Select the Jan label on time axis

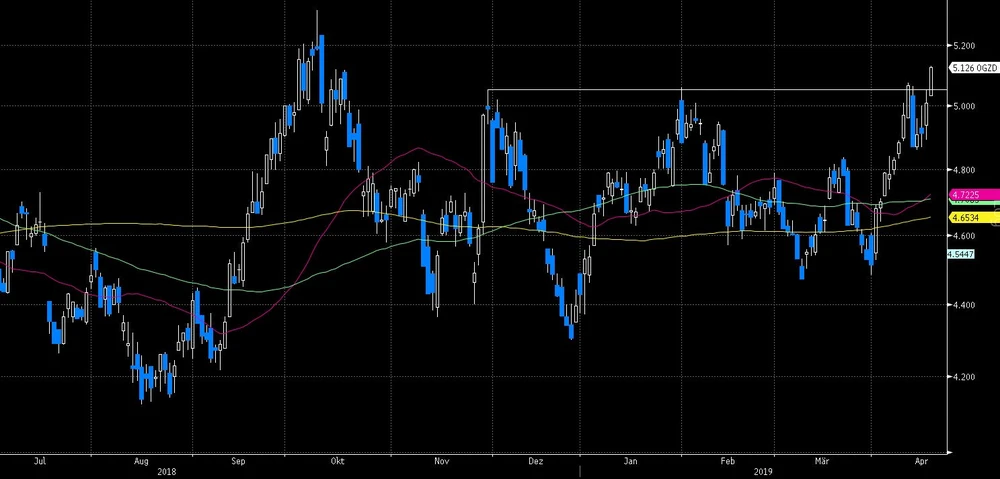point(630,462)
